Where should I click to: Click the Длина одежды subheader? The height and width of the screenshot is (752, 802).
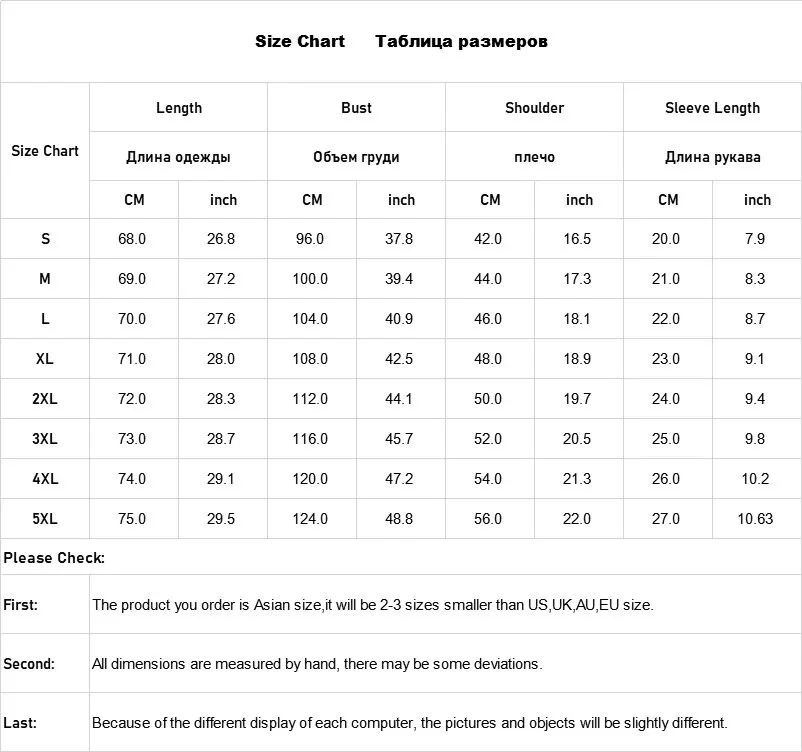[x=179, y=157]
